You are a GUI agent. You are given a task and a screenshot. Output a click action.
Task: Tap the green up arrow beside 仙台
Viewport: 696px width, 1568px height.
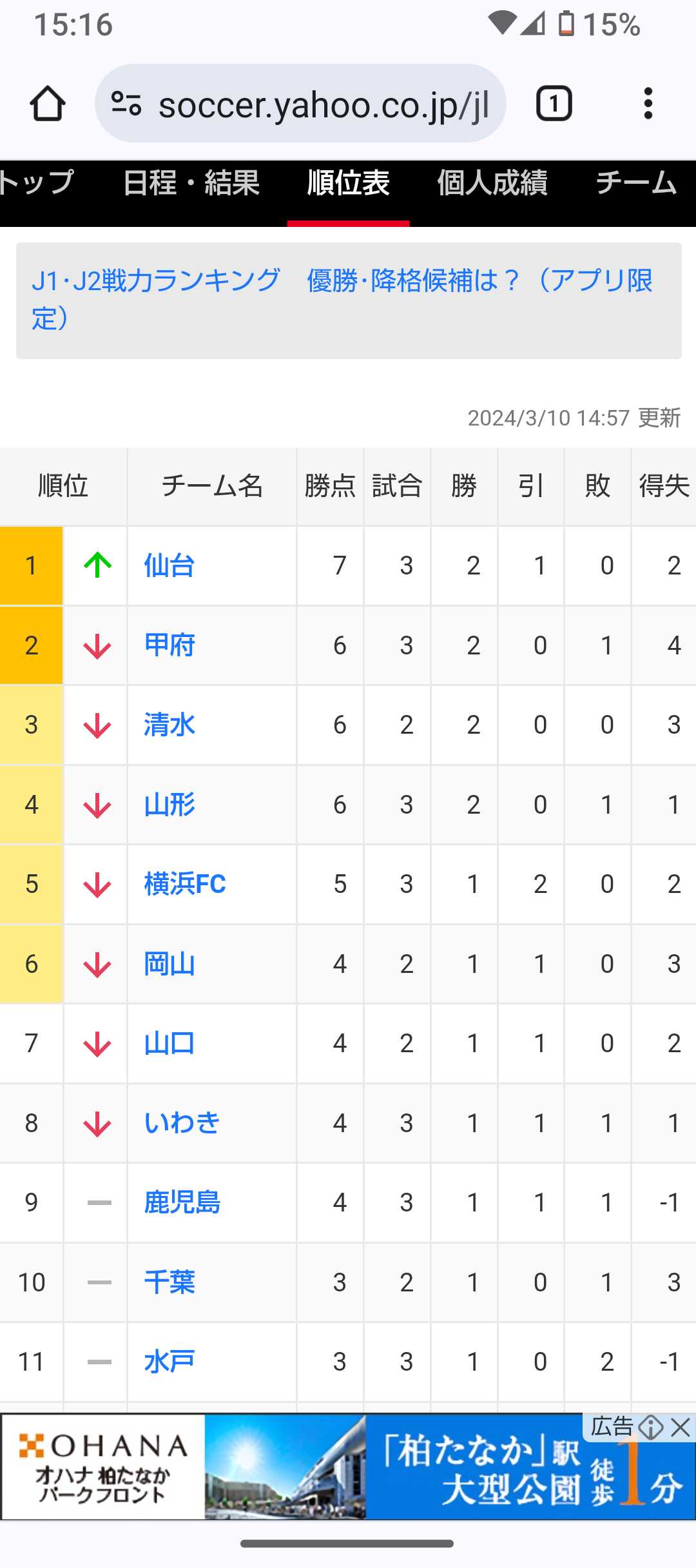(97, 565)
